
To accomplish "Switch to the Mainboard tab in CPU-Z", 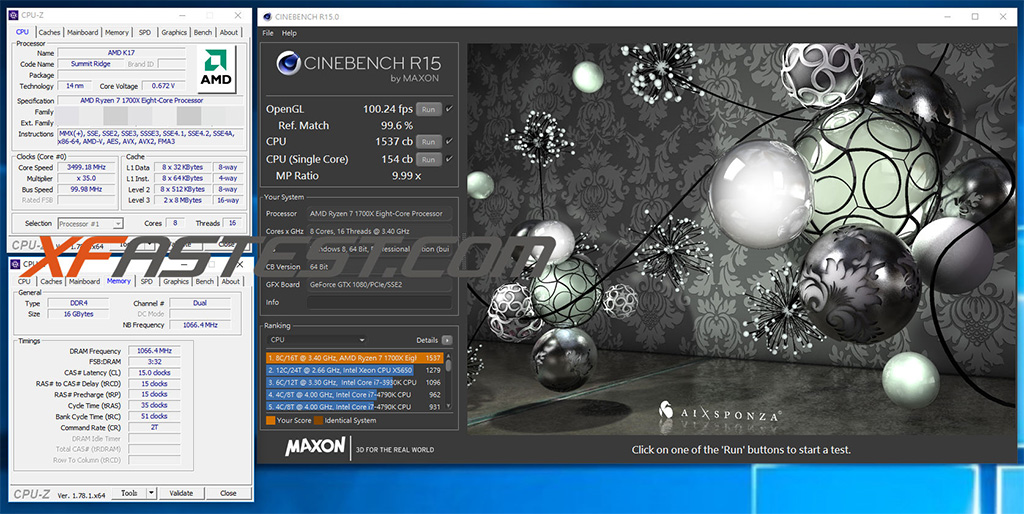I will coord(83,32).
